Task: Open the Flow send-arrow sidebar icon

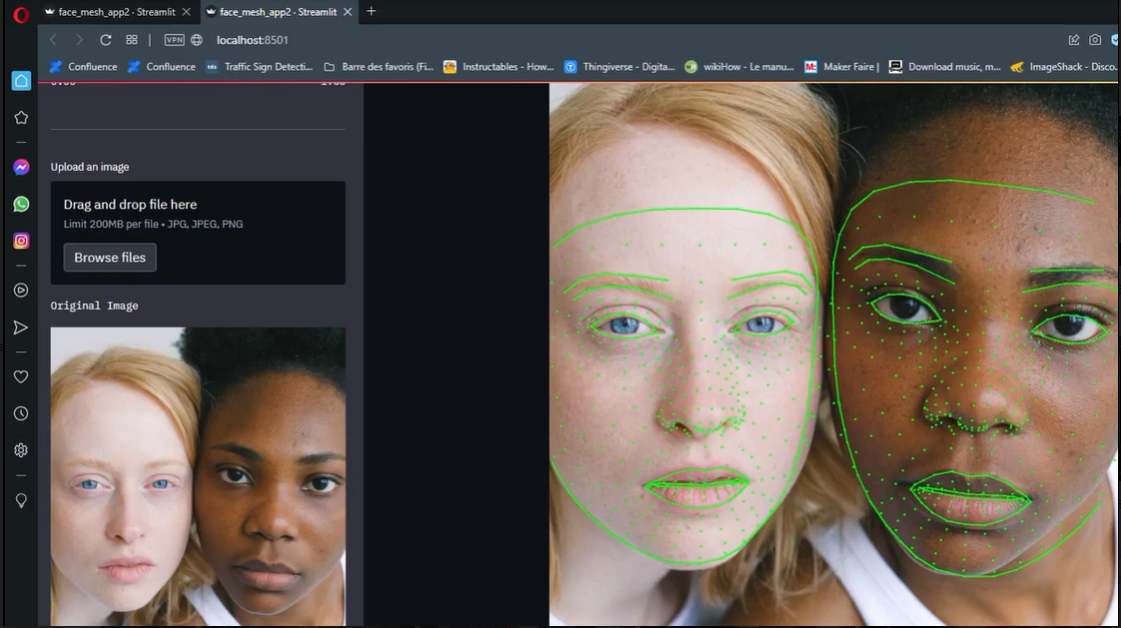Action: tap(21, 328)
